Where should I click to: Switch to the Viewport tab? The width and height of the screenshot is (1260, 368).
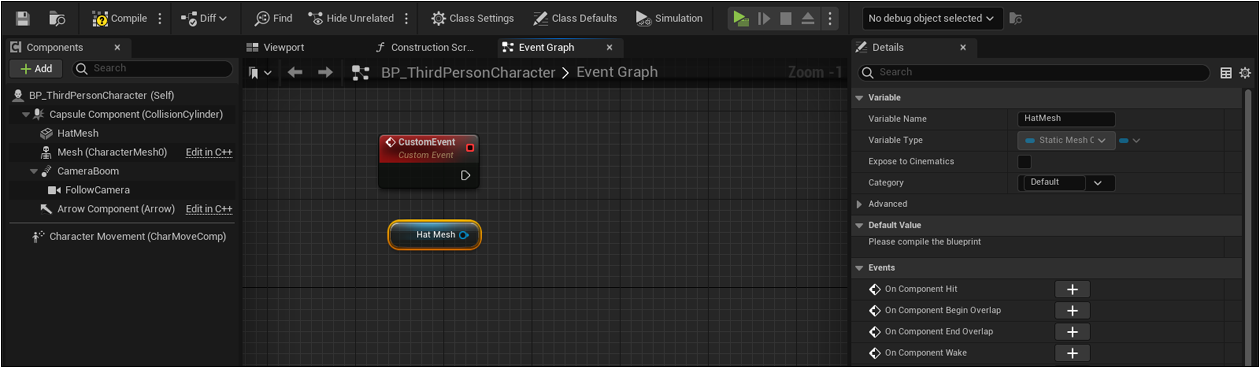[x=283, y=47]
